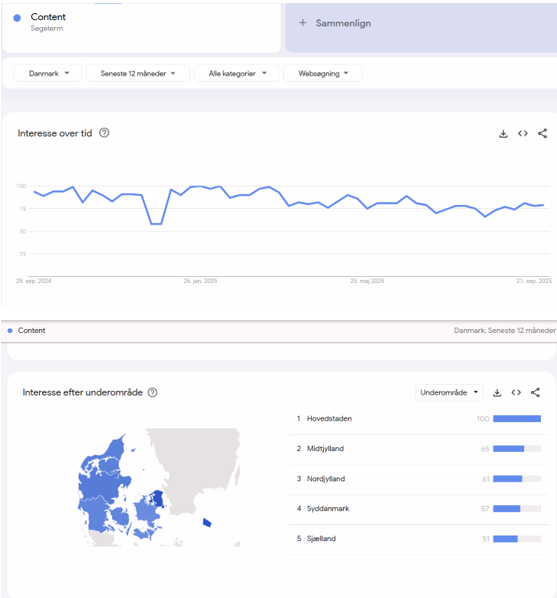Viewport: 557px width, 598px height.
Task: Click the Content label in sticky header
Action: [x=31, y=330]
